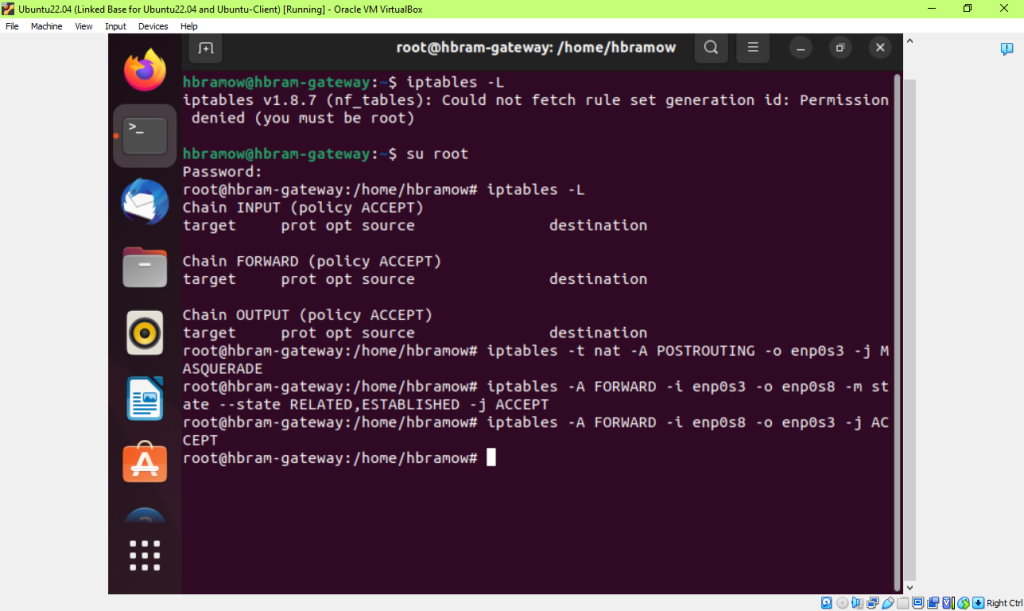Viewport: 1024px width, 611px height.
Task: Click the VM view scroll-up arrow
Action: point(910,41)
